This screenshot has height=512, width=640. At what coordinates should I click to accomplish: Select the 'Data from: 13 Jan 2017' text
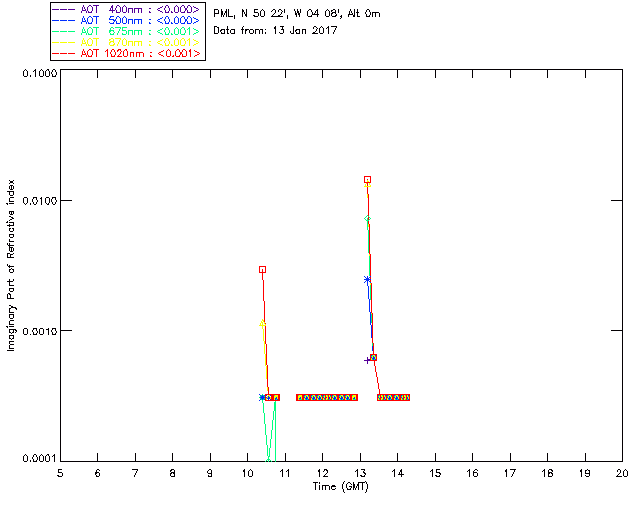click(x=275, y=30)
